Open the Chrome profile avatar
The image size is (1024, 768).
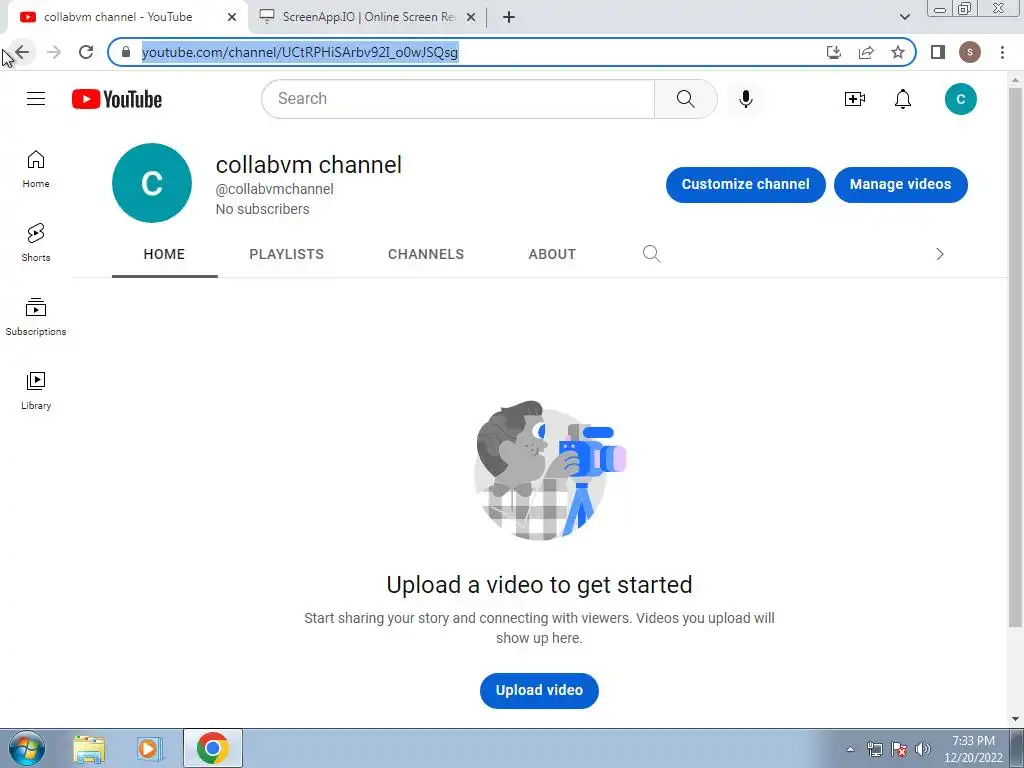pos(970,52)
